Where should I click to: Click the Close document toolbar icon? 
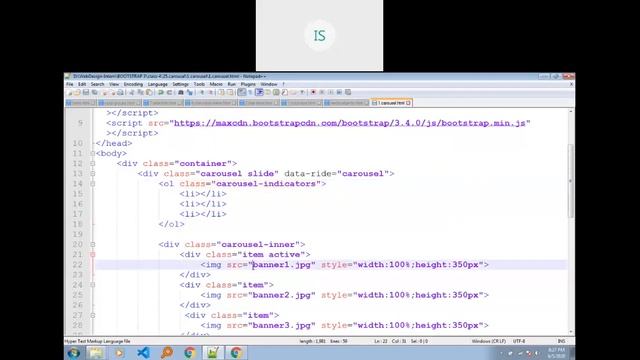coord(104,93)
